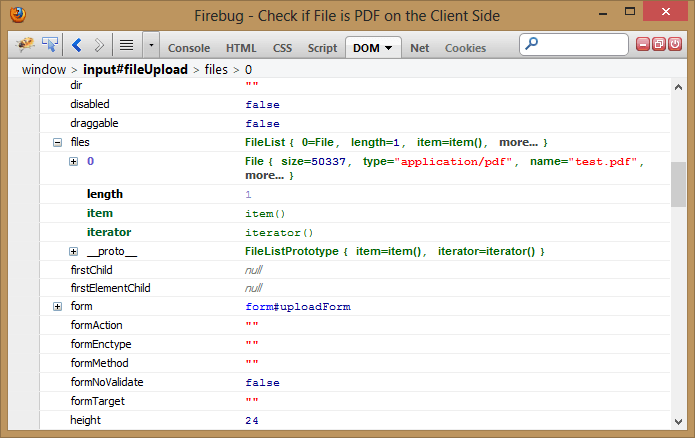Image resolution: width=695 pixels, height=438 pixels.
Task: Click the vertical scrollbar thumb
Action: click(x=678, y=182)
